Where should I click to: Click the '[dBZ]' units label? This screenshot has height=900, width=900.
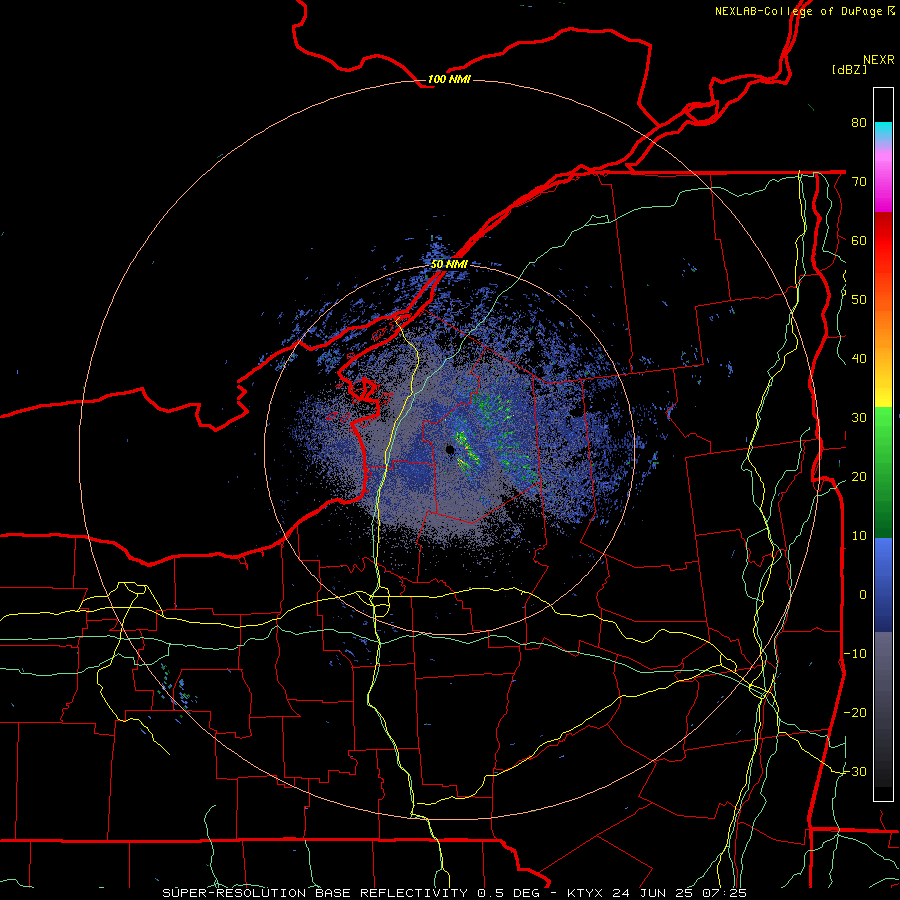(849, 69)
